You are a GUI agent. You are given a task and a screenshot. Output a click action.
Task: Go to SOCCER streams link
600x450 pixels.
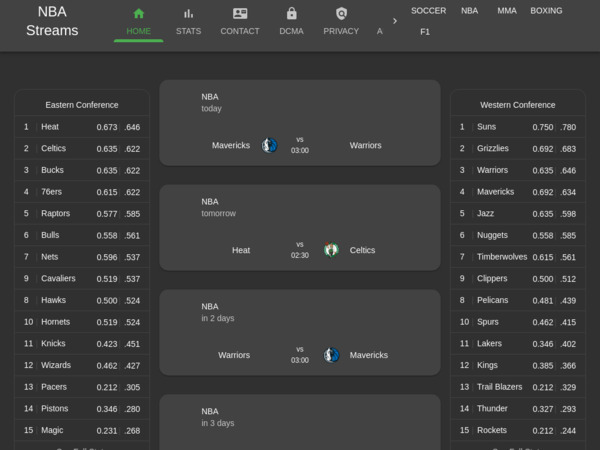[429, 11]
